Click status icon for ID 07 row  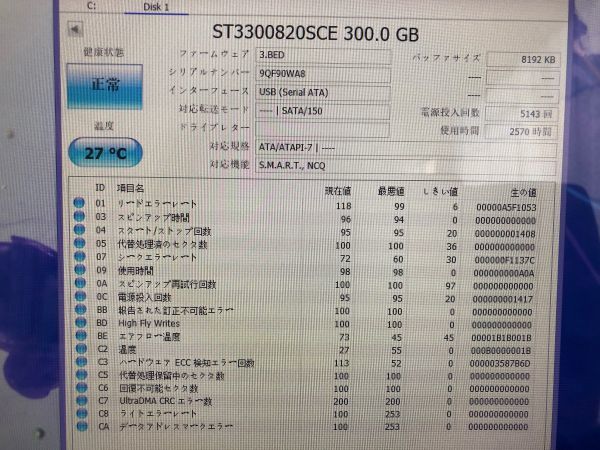coord(80,256)
